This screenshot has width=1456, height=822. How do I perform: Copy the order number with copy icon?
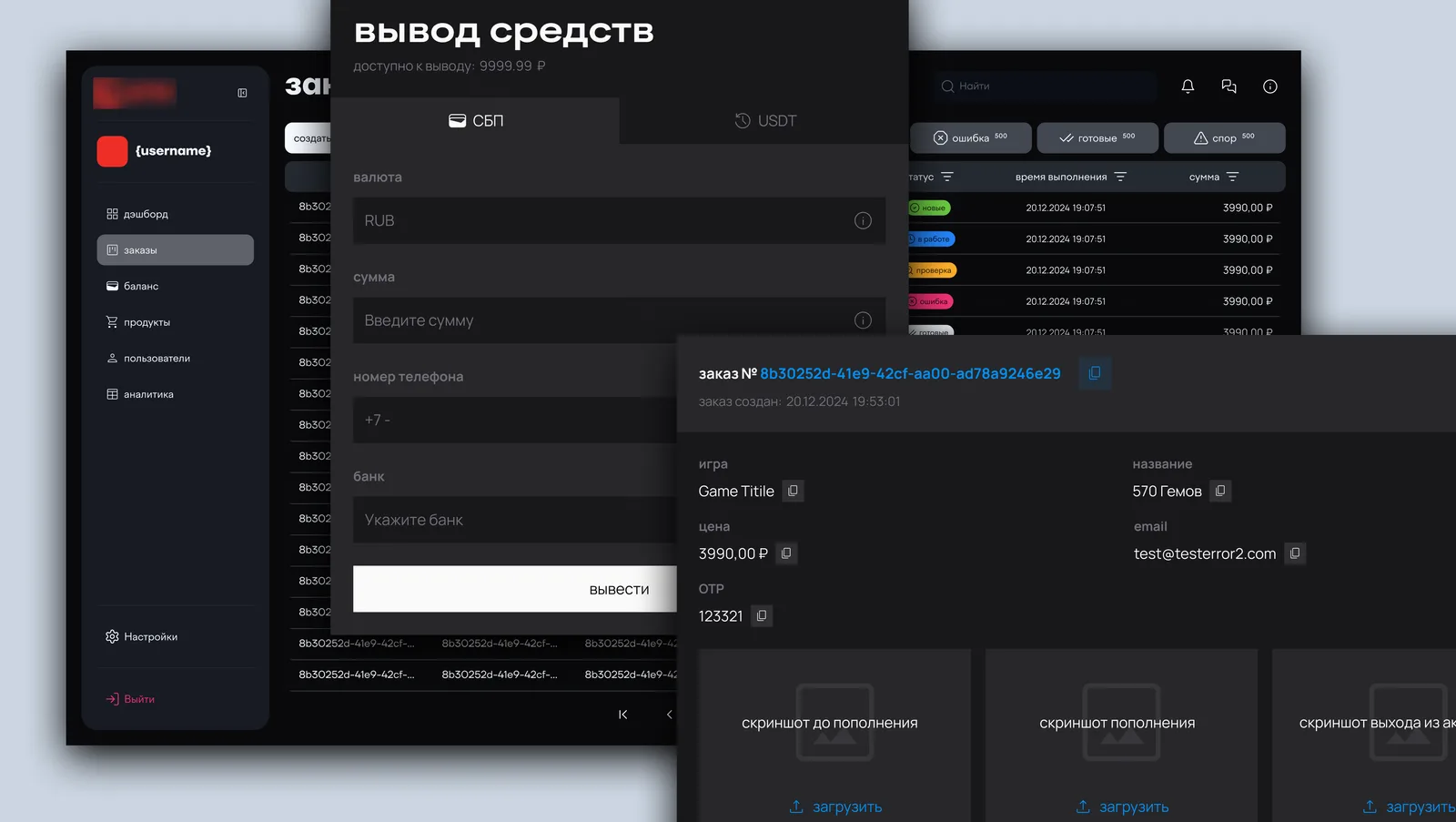1095,373
